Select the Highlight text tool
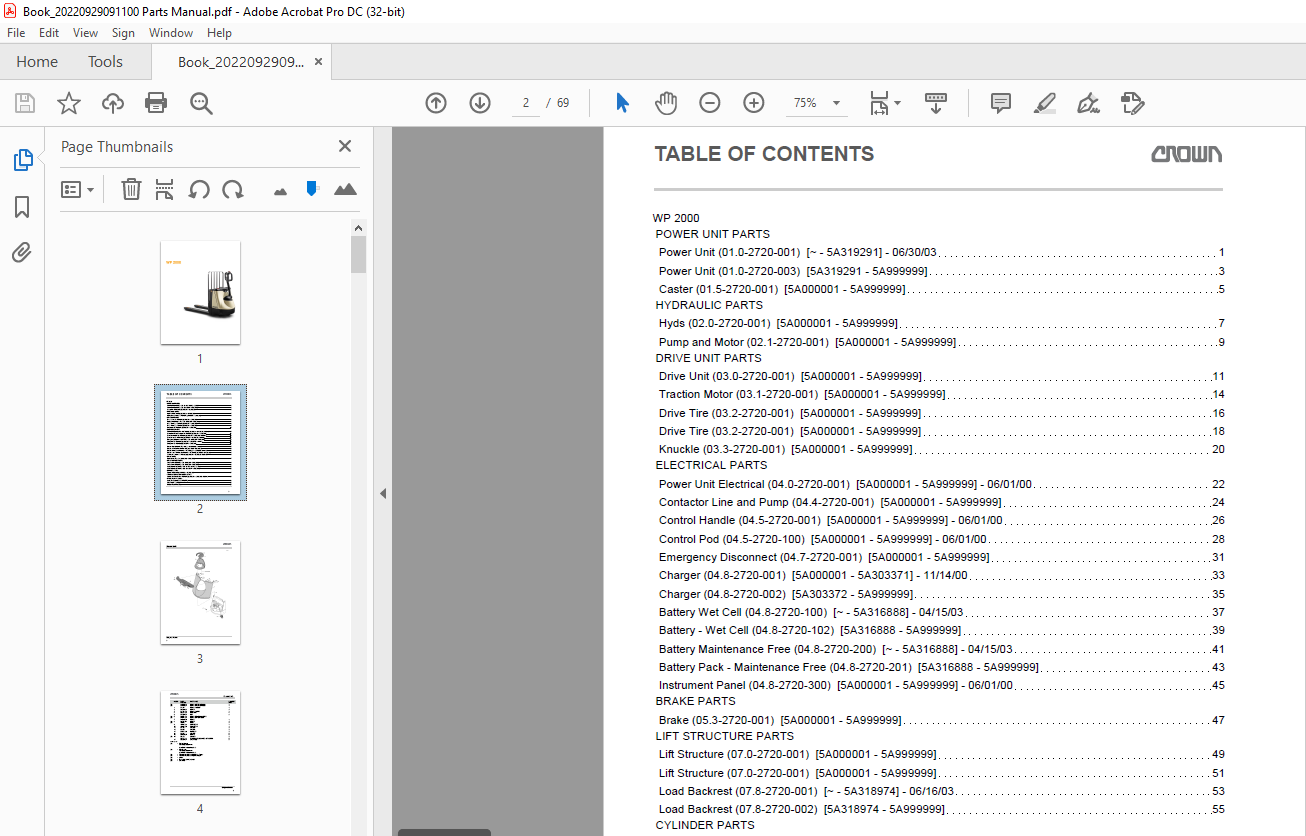 click(x=1044, y=103)
